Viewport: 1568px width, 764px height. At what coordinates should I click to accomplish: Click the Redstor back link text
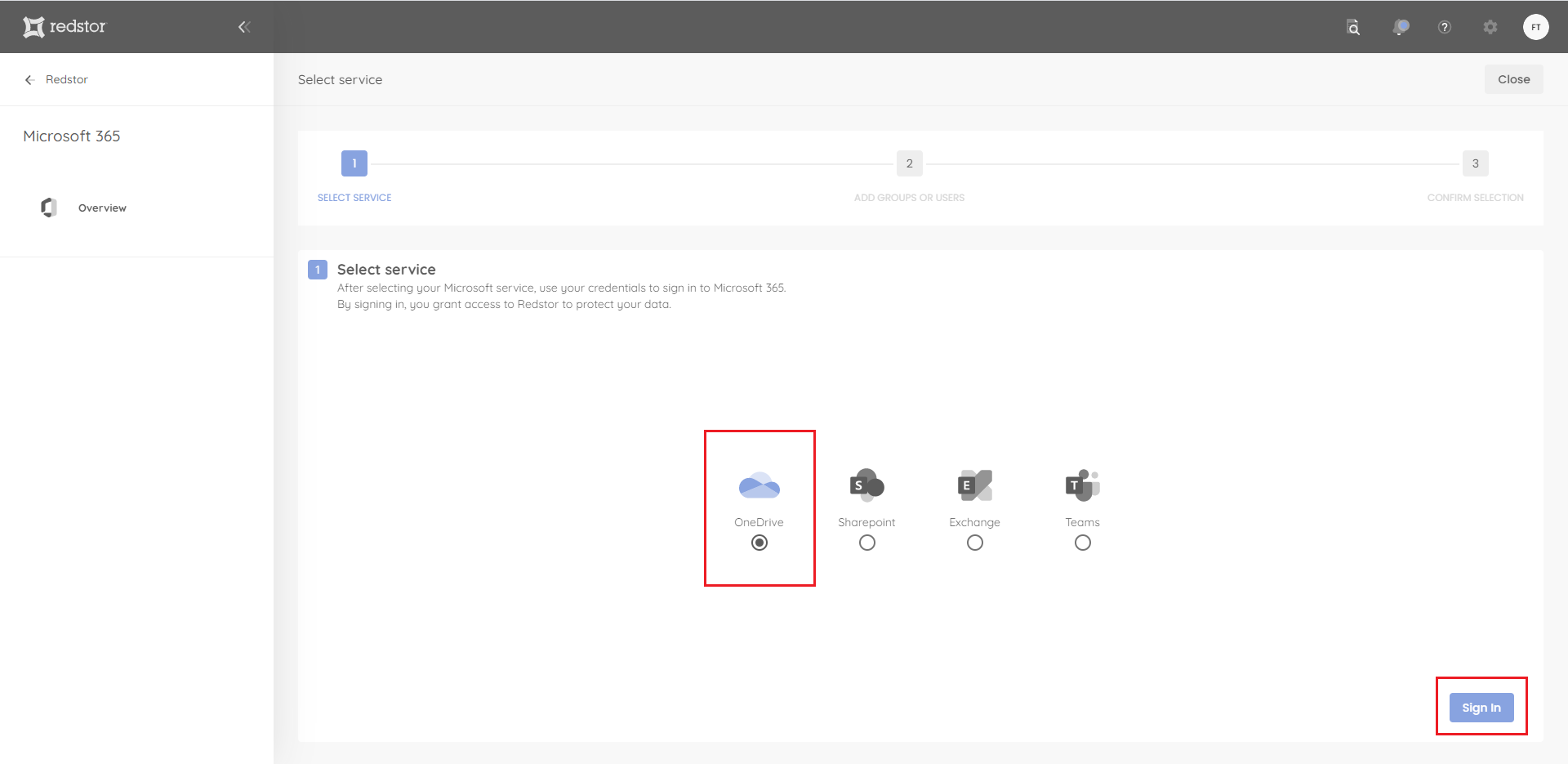(66, 79)
